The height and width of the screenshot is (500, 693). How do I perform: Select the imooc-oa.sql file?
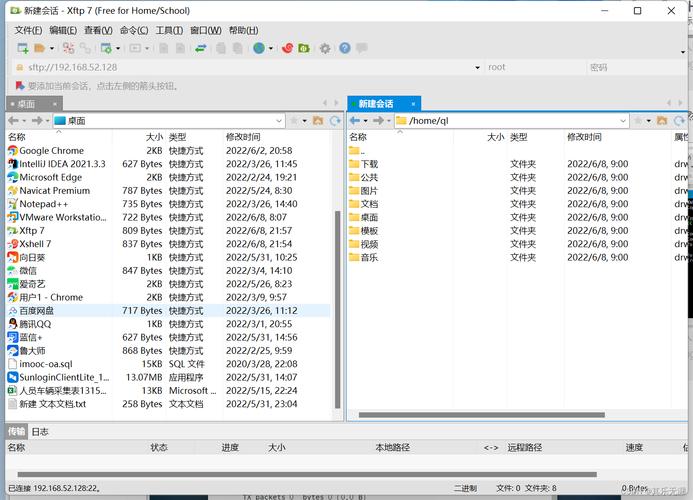click(168, 364)
